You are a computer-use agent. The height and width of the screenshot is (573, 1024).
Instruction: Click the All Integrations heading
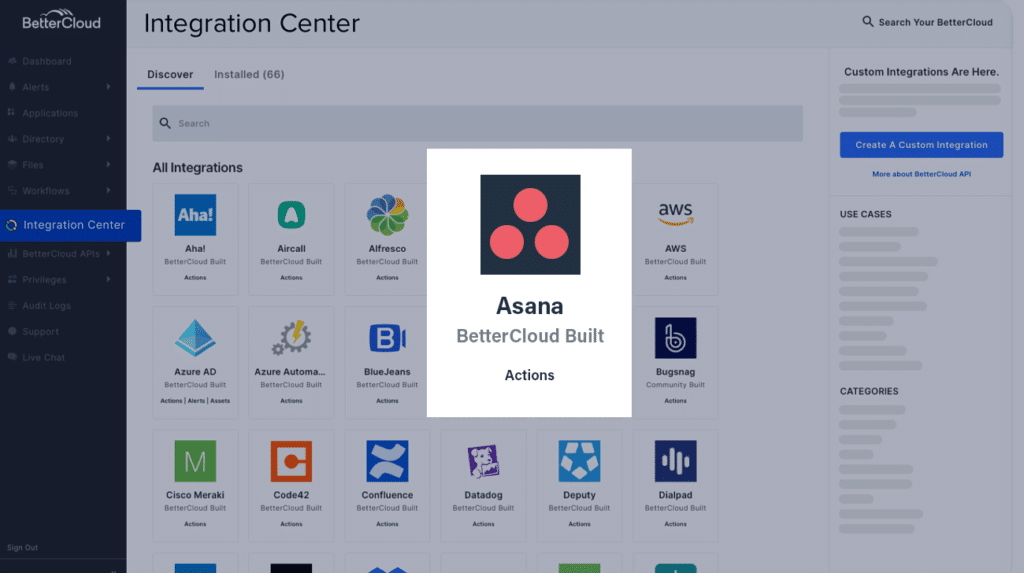tap(198, 167)
